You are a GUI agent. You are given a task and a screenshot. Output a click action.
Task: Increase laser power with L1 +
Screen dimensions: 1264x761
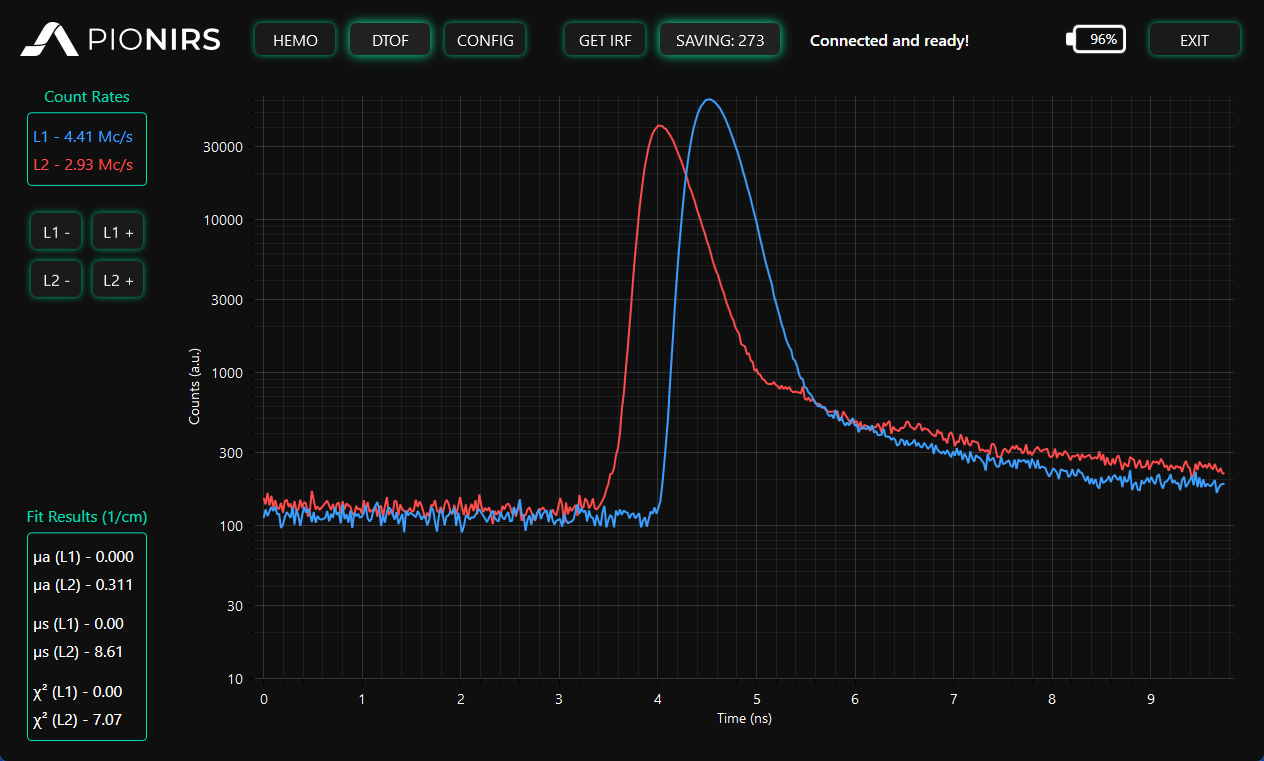[x=118, y=232]
